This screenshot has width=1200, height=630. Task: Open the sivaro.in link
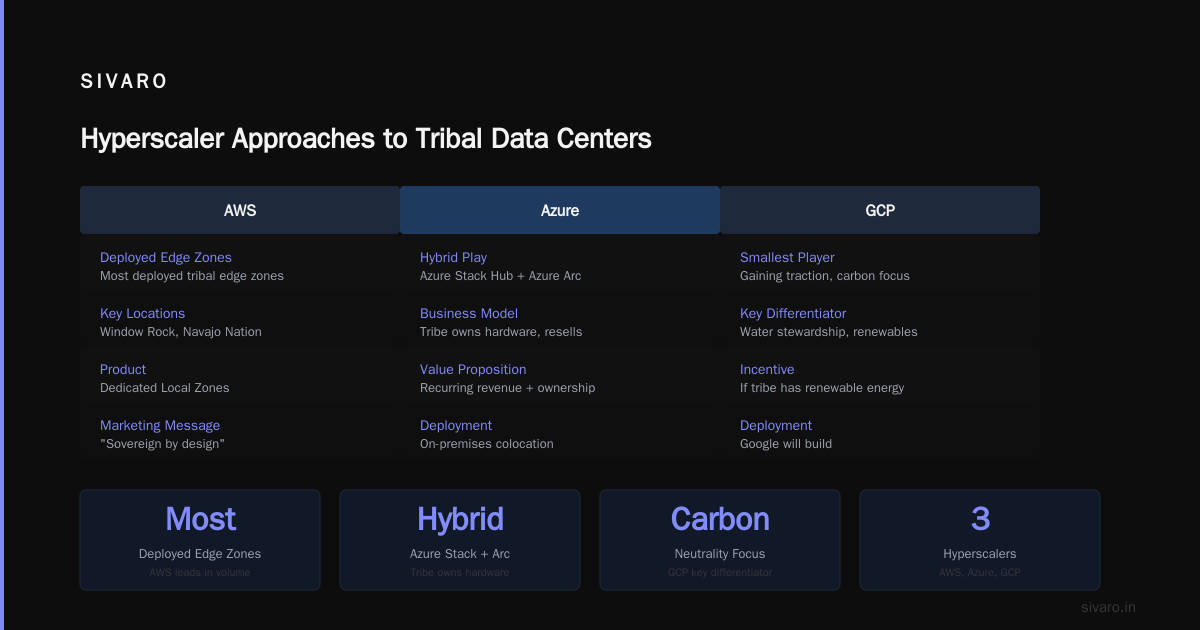coord(1109,607)
